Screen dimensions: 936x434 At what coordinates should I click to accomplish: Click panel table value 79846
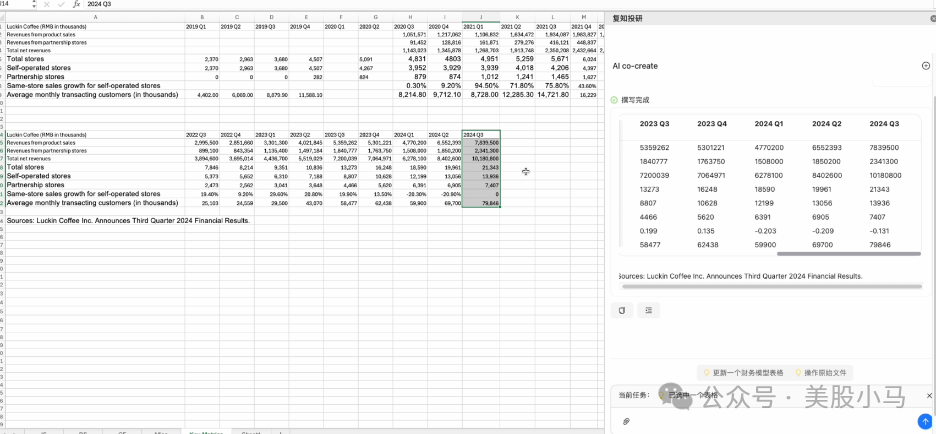tap(880, 245)
